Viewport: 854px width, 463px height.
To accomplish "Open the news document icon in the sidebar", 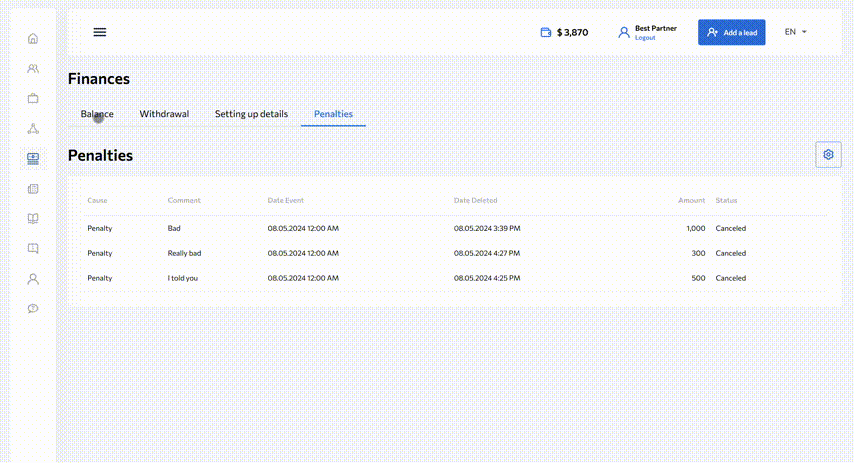I will (33, 189).
